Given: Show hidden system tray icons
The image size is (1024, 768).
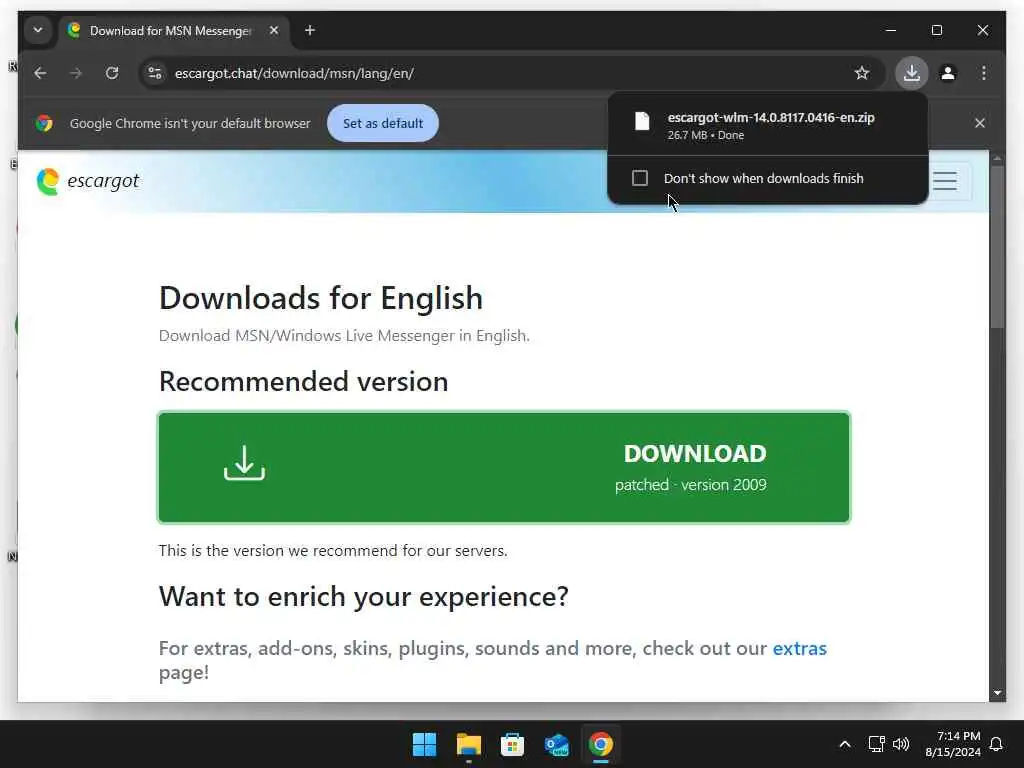Looking at the screenshot, I should click(x=844, y=744).
